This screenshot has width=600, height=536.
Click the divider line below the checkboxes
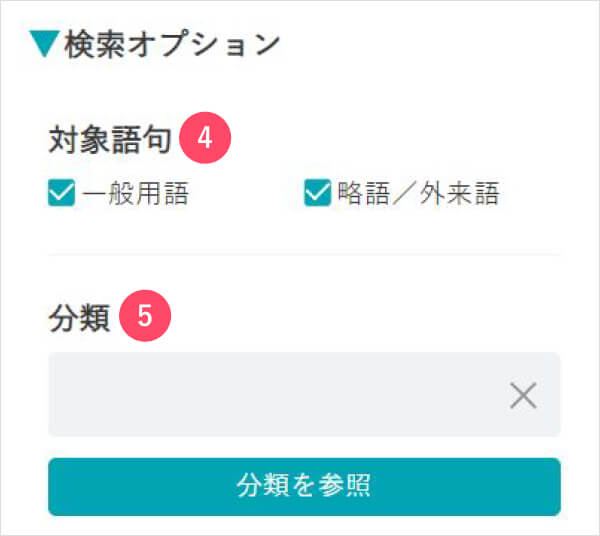tap(304, 254)
